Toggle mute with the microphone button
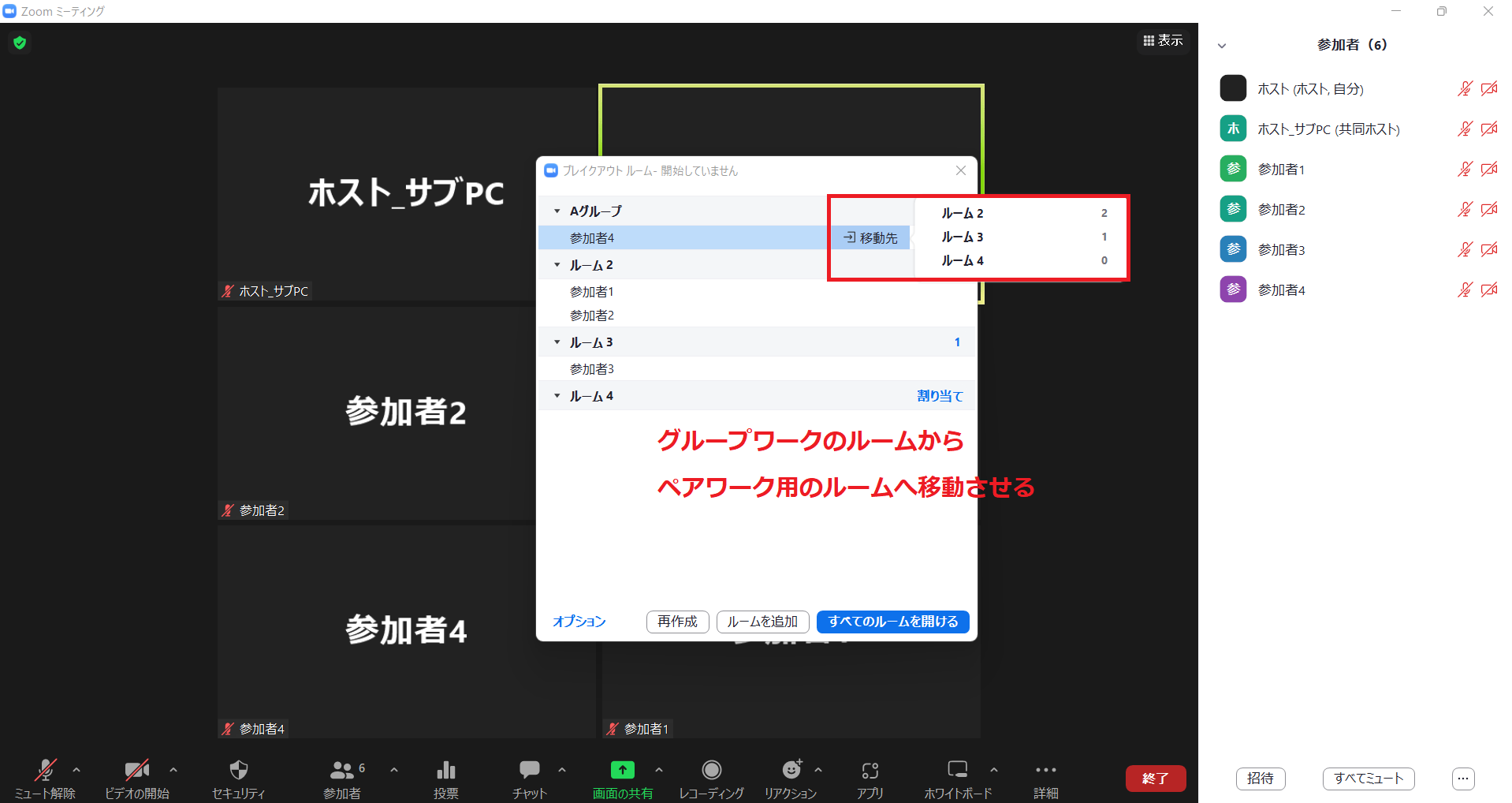The height and width of the screenshot is (803, 1512). [45, 770]
